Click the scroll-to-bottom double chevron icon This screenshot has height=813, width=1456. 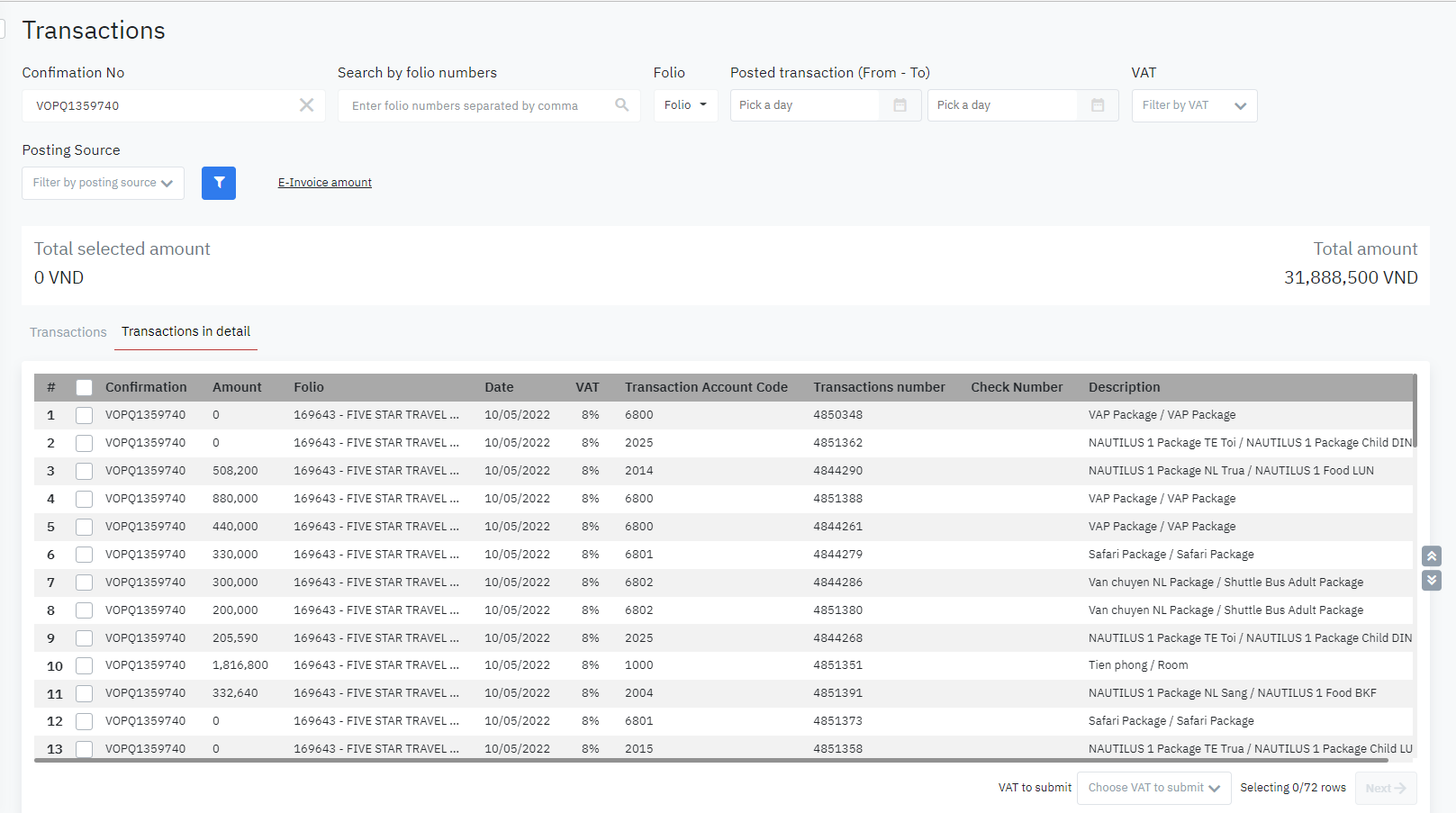point(1431,580)
